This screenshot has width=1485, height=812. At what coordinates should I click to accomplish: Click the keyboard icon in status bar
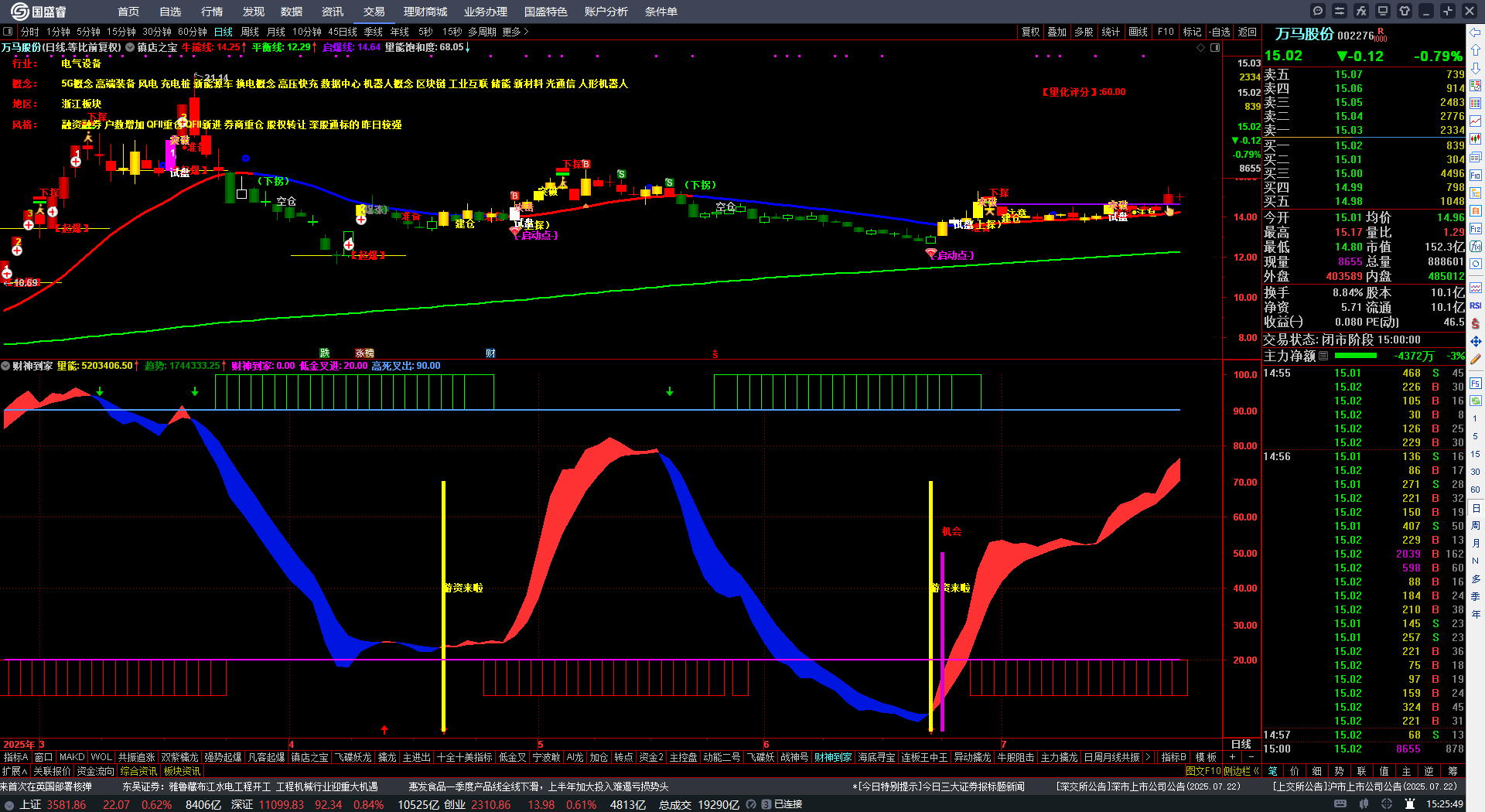pyautogui.click(x=1340, y=804)
